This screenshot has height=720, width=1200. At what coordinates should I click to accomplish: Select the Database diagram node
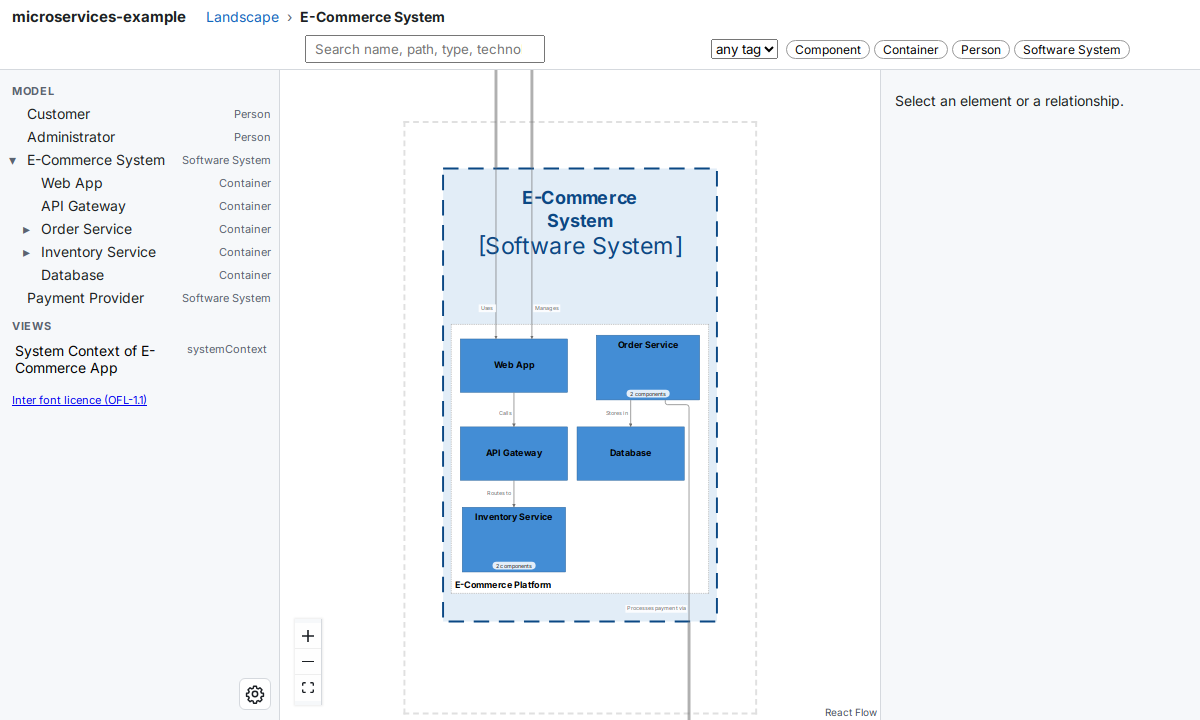pyautogui.click(x=631, y=453)
